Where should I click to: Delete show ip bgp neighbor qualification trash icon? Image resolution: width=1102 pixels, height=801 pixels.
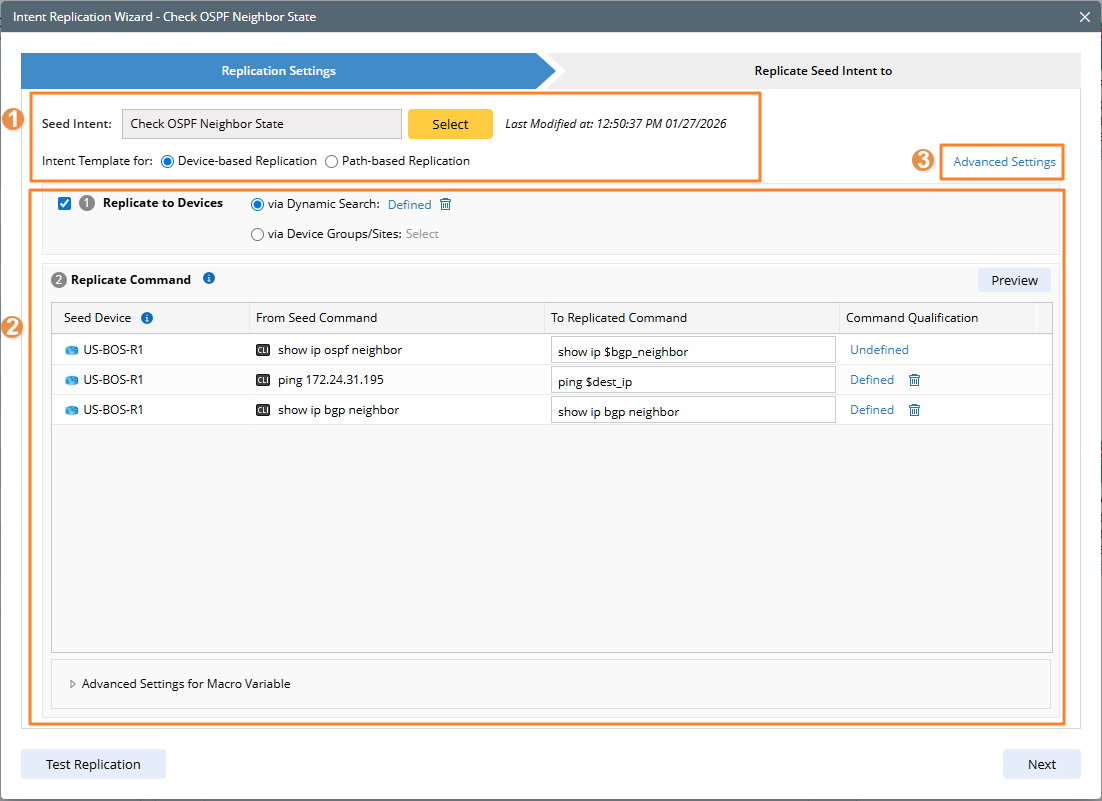tap(914, 410)
